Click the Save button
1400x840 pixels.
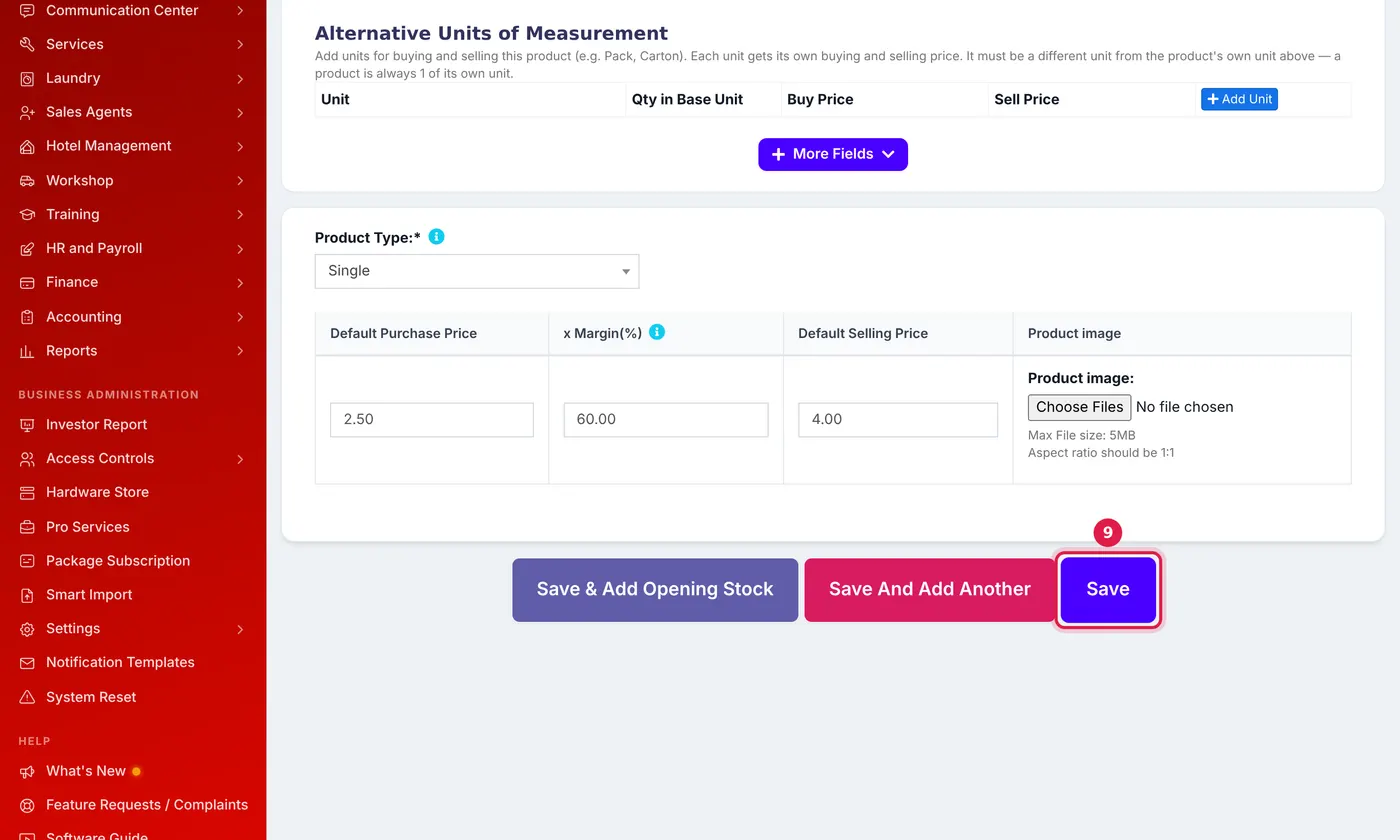pyautogui.click(x=1108, y=590)
